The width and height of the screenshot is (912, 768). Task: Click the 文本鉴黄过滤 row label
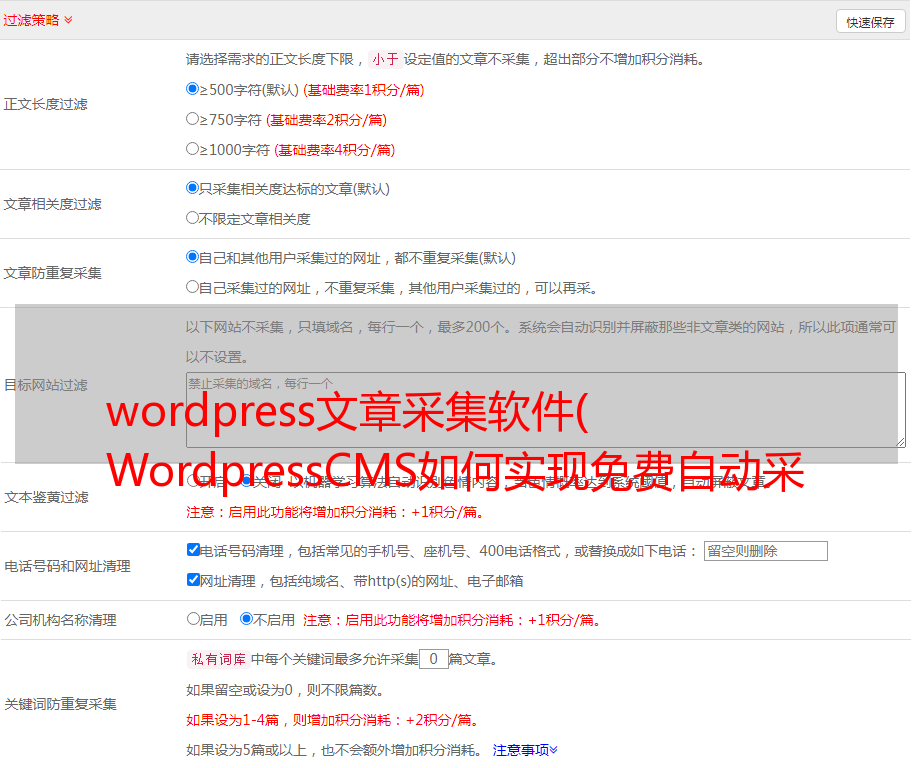click(x=46, y=497)
